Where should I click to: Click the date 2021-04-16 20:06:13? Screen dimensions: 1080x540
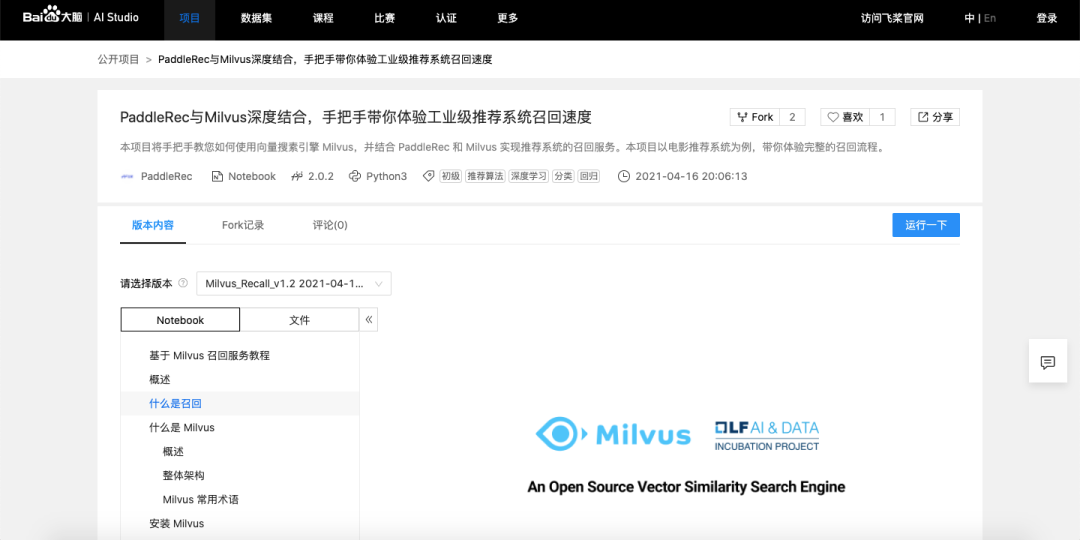691,176
